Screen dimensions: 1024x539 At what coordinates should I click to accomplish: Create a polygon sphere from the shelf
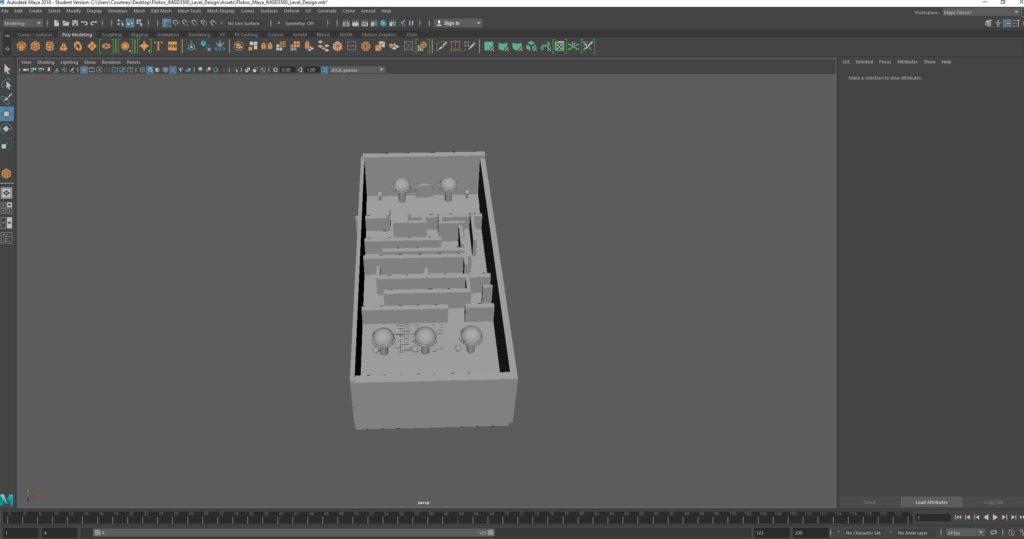tap(21, 46)
